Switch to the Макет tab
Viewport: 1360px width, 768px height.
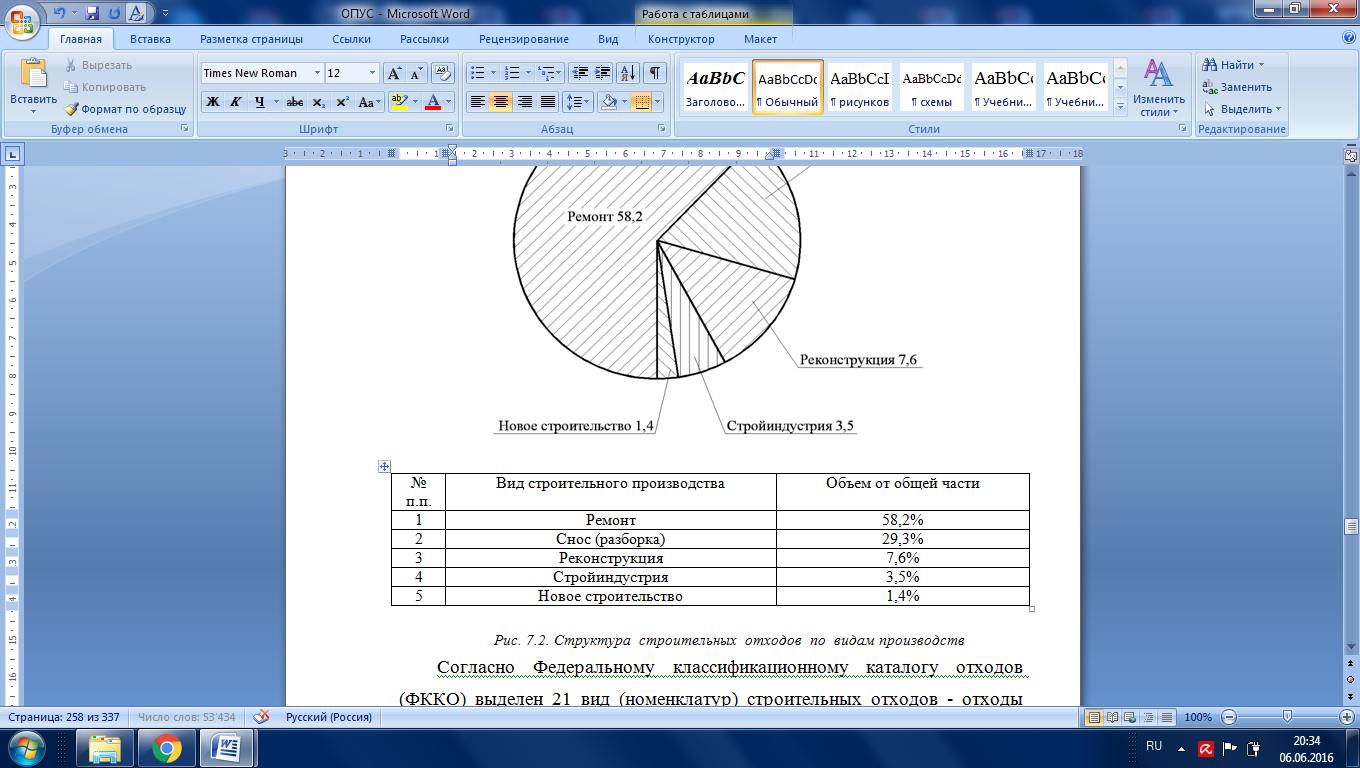pos(760,39)
